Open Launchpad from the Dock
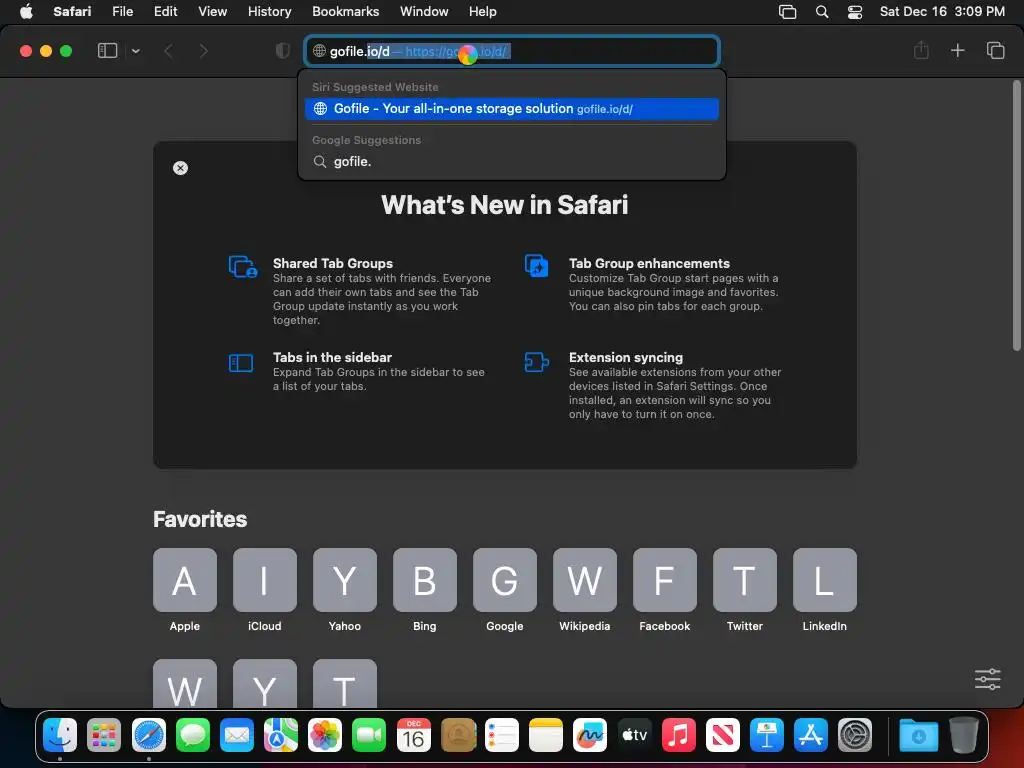1024x768 pixels. (x=104, y=735)
